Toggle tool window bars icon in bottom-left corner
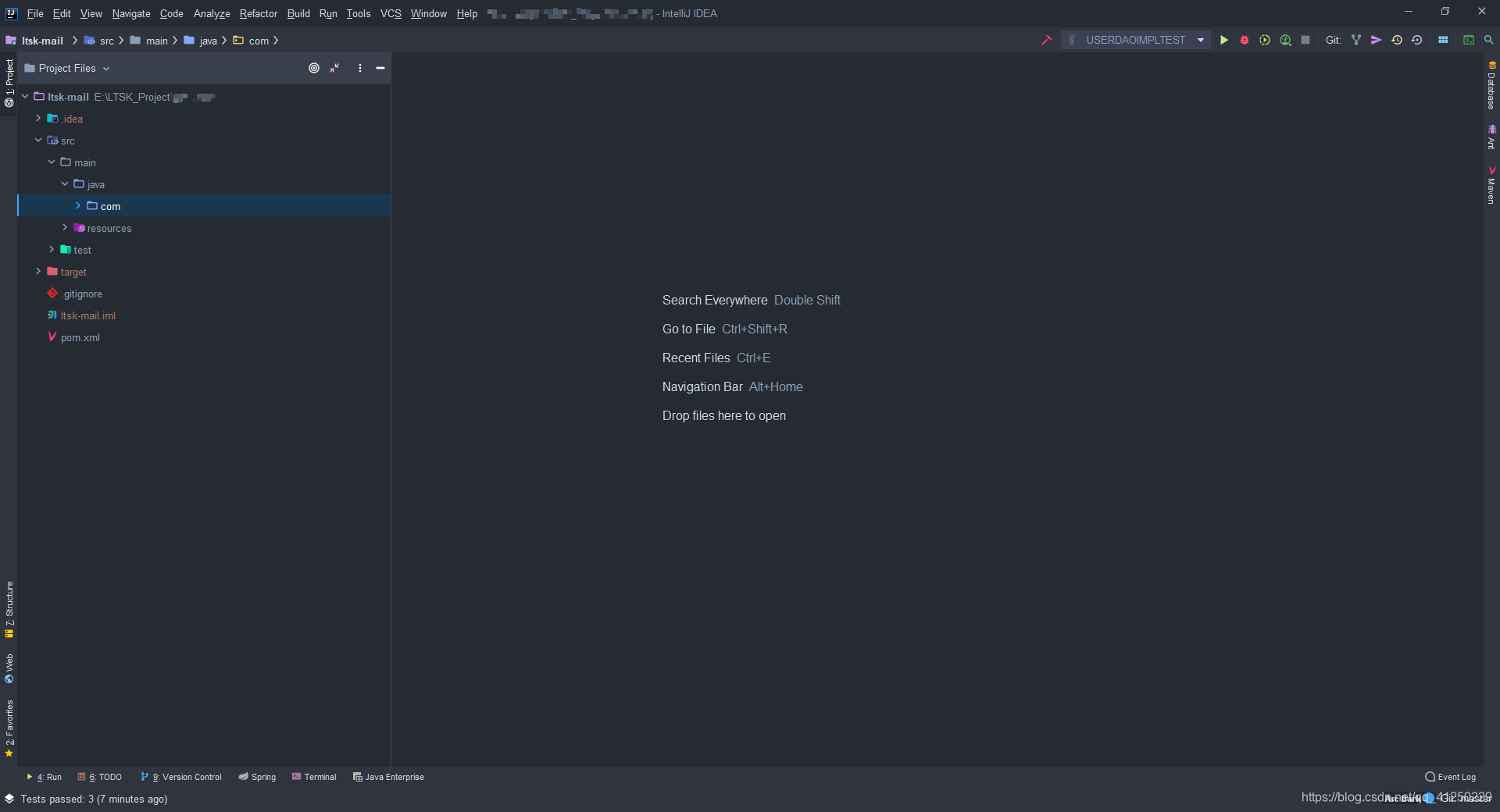The width and height of the screenshot is (1500, 812). (9, 798)
